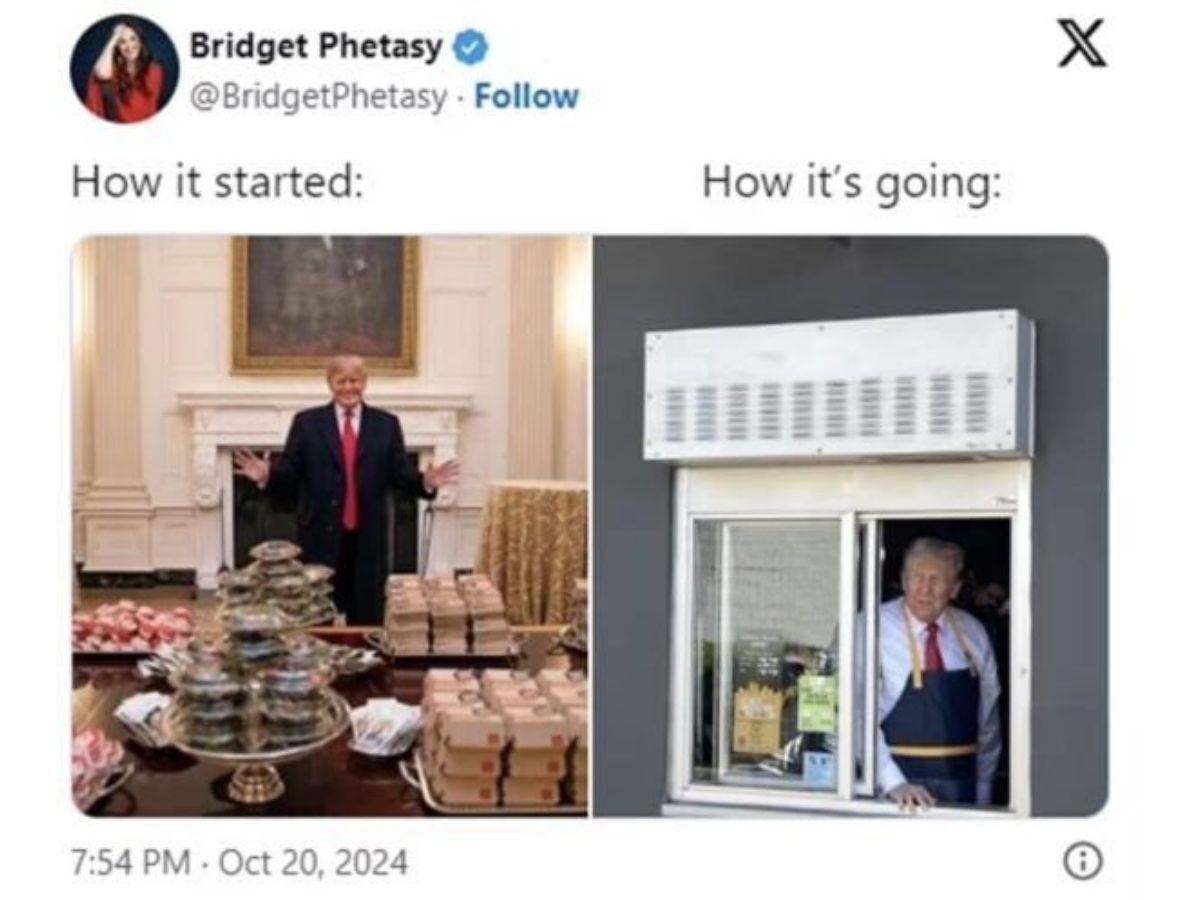Image resolution: width=1200 pixels, height=900 pixels.
Task: Click the 7:54 PM timestamp
Action: [x=128, y=861]
